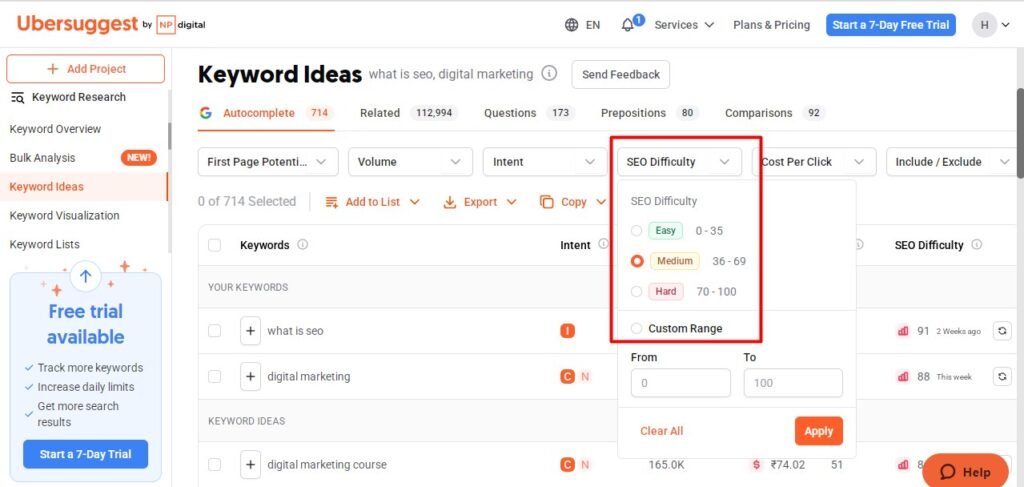Open the notifications bell icon
Image resolution: width=1024 pixels, height=487 pixels.
pyautogui.click(x=628, y=25)
